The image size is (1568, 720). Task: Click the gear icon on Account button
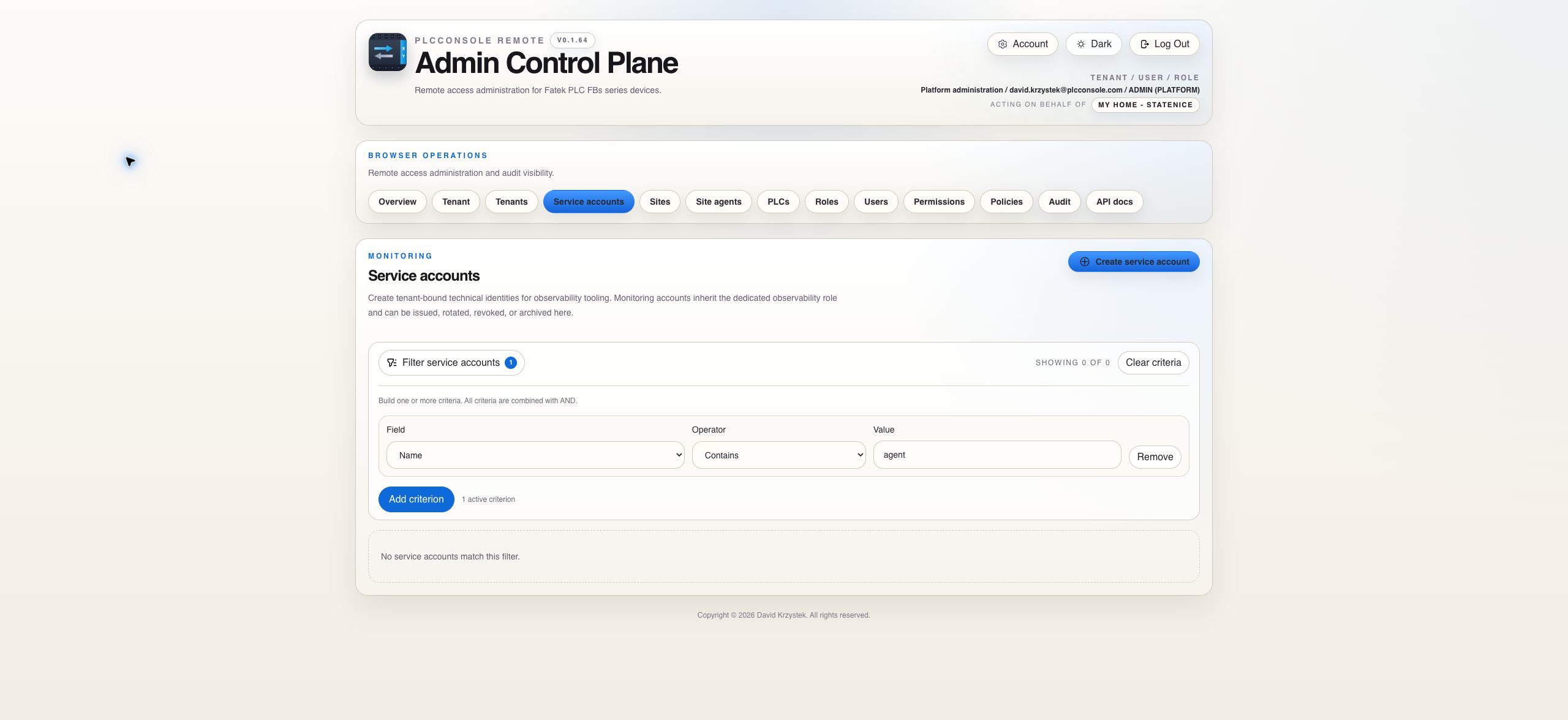tap(1003, 44)
